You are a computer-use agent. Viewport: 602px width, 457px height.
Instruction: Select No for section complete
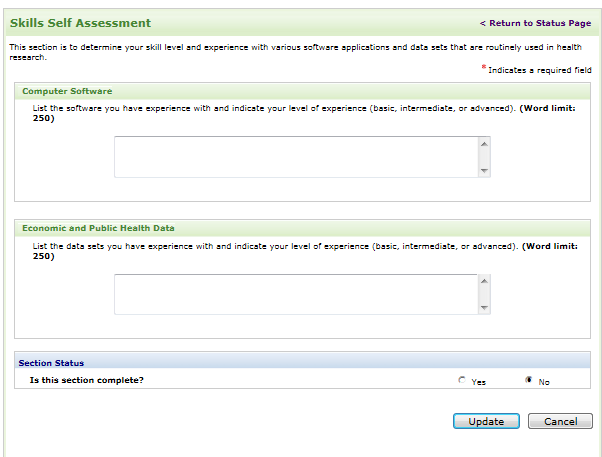[x=528, y=380]
